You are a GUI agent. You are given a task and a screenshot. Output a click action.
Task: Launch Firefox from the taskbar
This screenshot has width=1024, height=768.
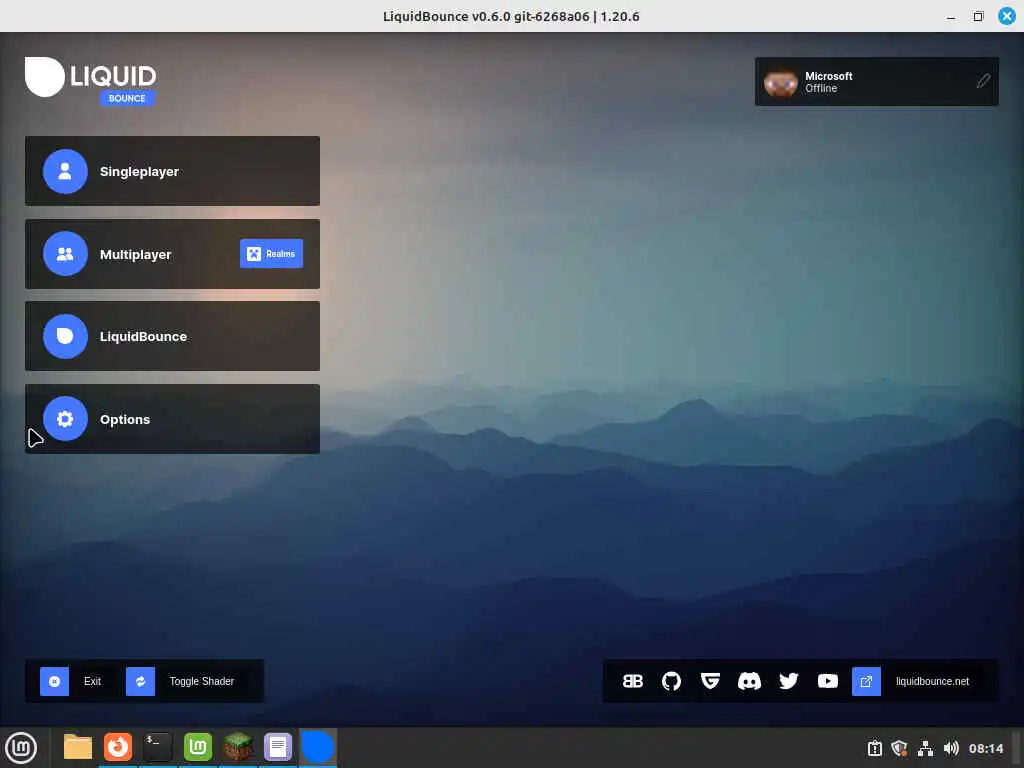[x=118, y=747]
